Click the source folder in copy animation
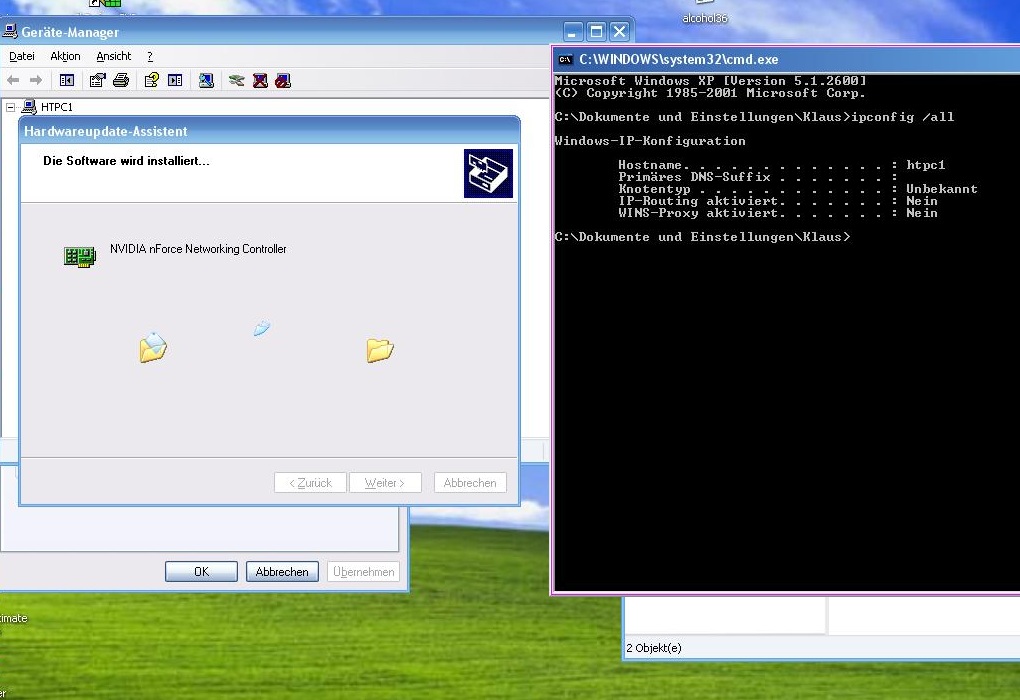 [x=153, y=347]
